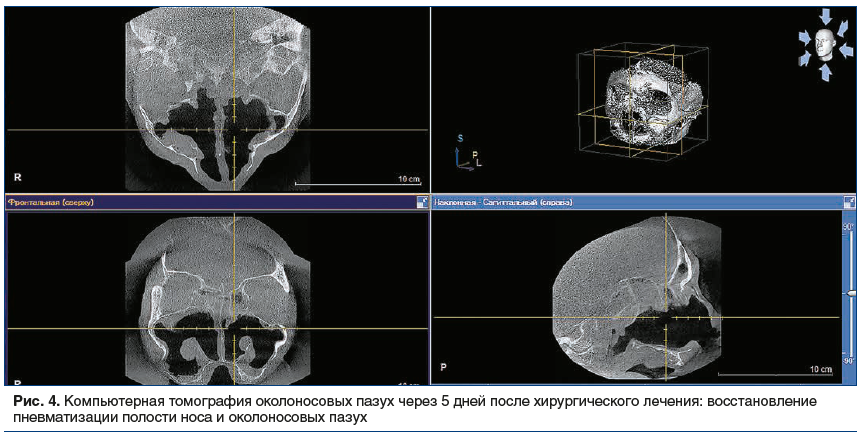
Task: Click the top arrow of the head orientation widget
Action: pos(824,16)
